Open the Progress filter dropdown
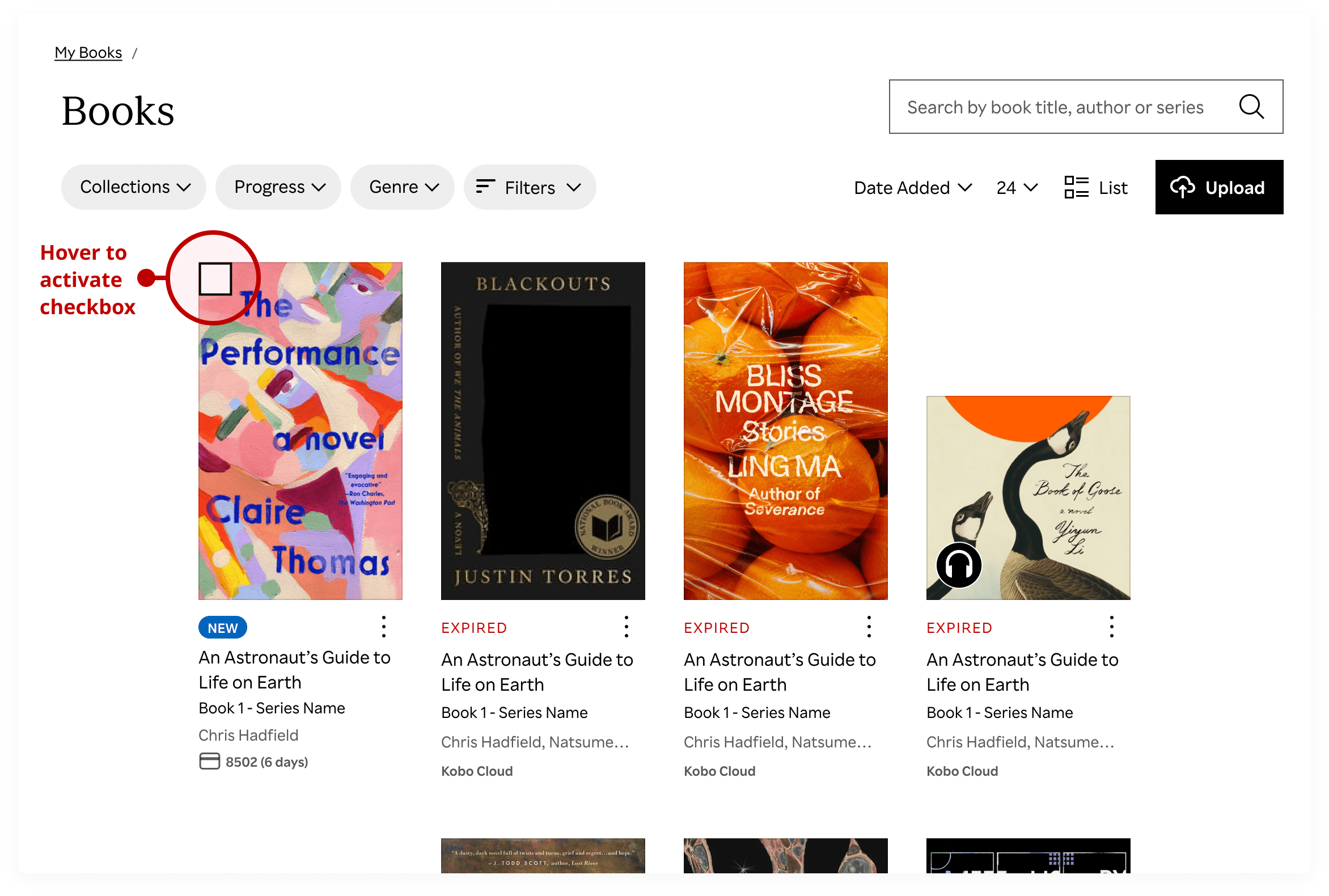 (x=279, y=188)
